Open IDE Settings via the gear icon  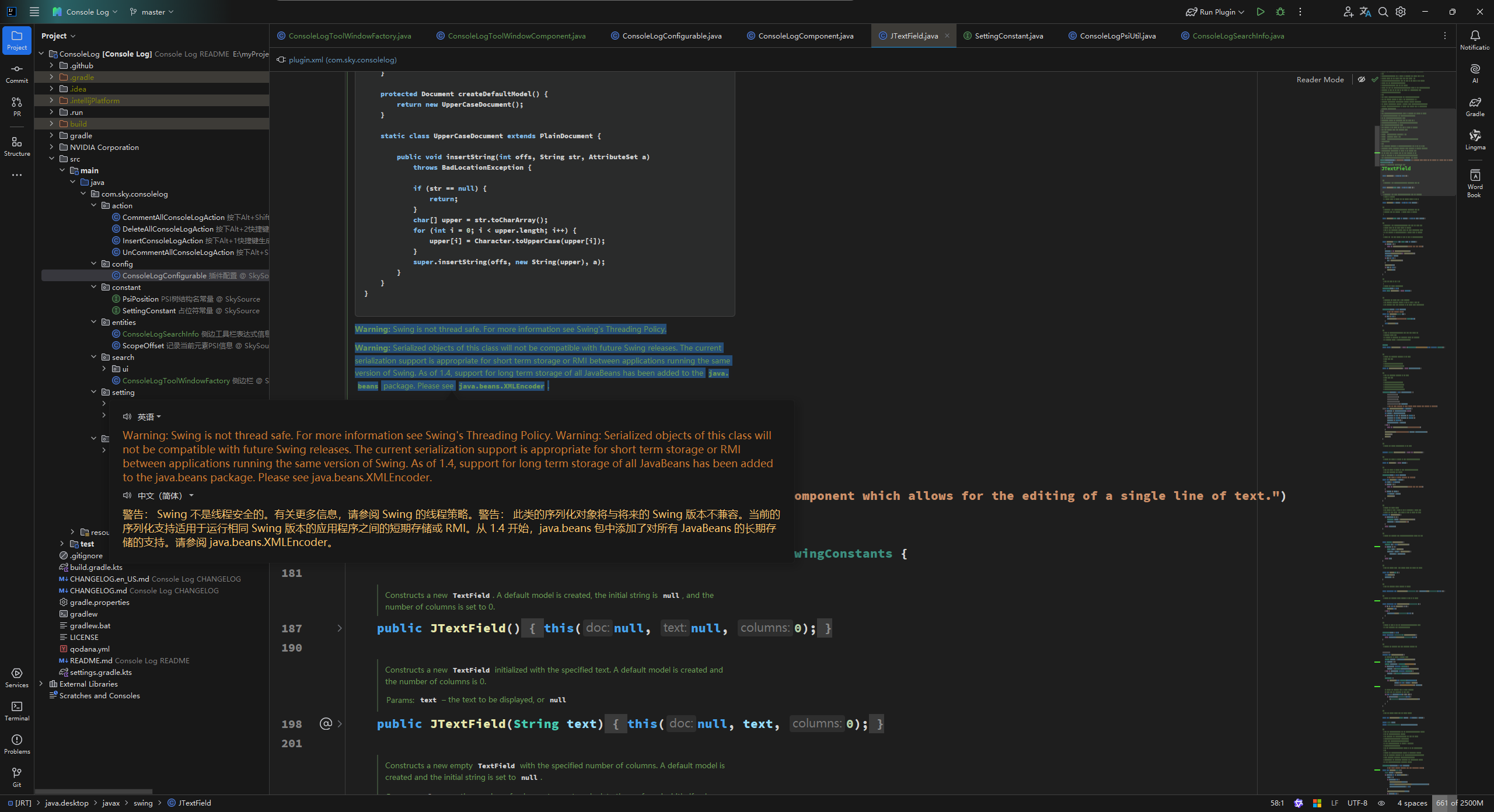pyautogui.click(x=1400, y=12)
